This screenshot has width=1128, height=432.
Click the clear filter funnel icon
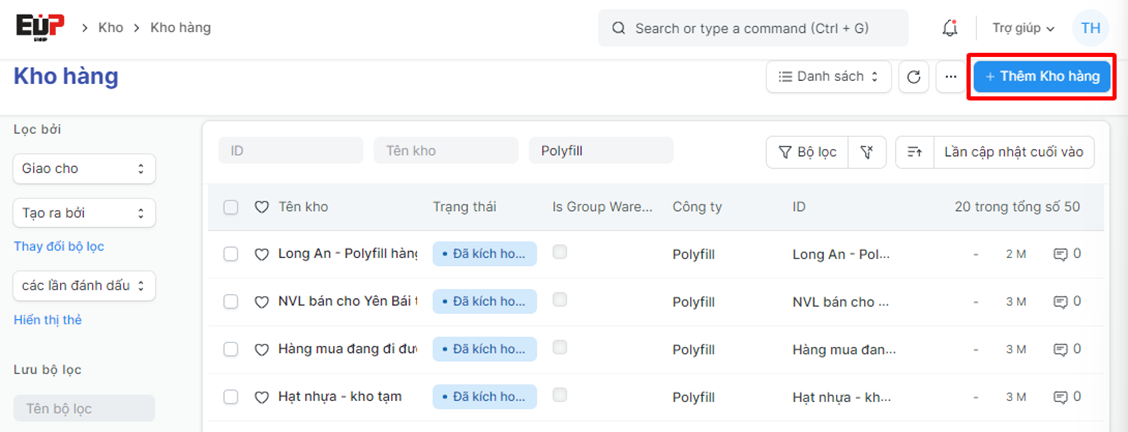pos(867,152)
